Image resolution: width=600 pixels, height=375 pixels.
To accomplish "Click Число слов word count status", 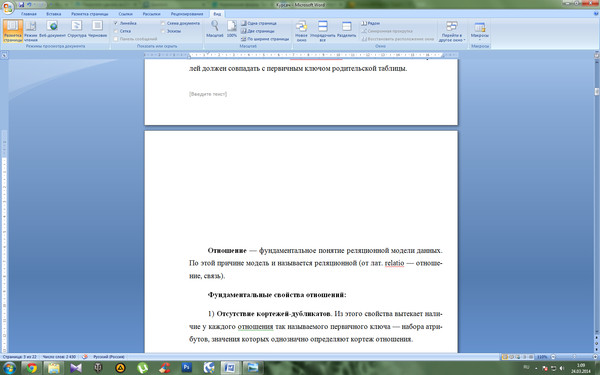I will (59, 357).
